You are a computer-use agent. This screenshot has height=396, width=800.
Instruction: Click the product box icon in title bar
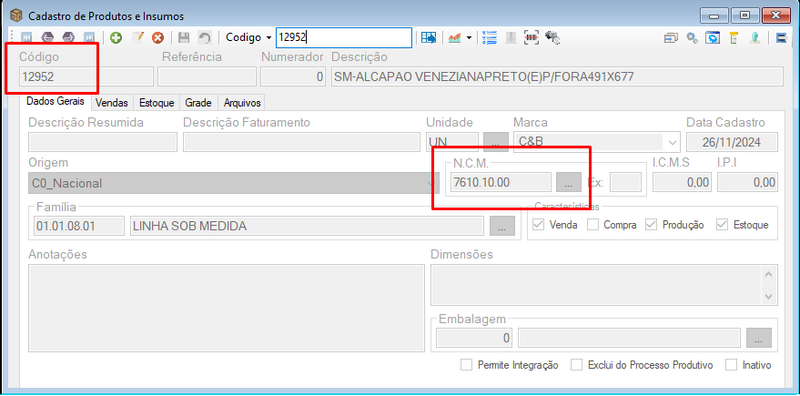click(16, 15)
